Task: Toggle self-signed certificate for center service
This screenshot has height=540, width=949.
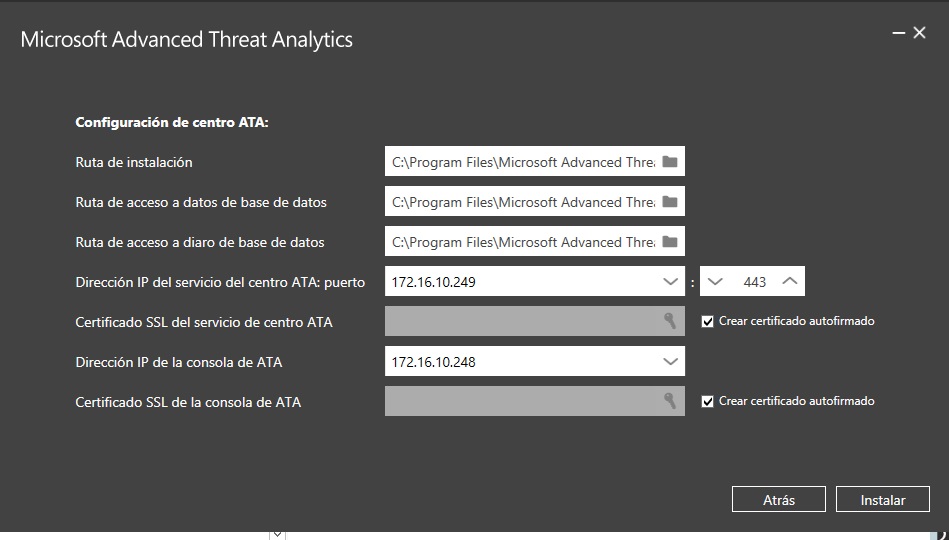Action: (708, 322)
